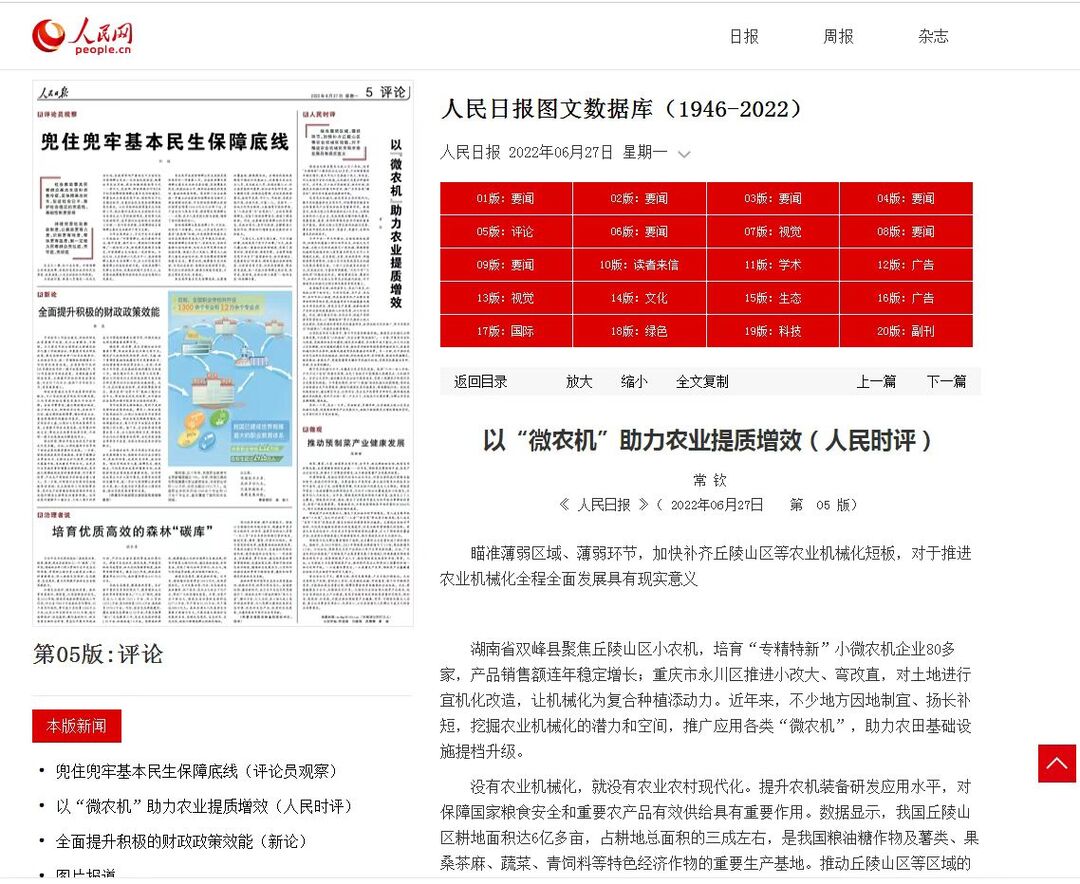The image size is (1080, 884).
Task: Open article 全面提升积极的财政政策效能（新论）
Action: (x=181, y=841)
